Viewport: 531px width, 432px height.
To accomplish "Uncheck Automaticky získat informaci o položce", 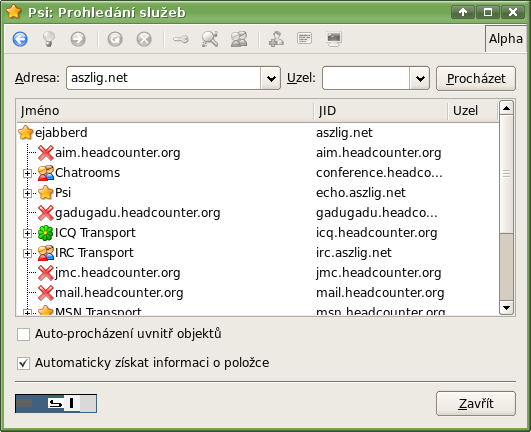I will (23, 363).
